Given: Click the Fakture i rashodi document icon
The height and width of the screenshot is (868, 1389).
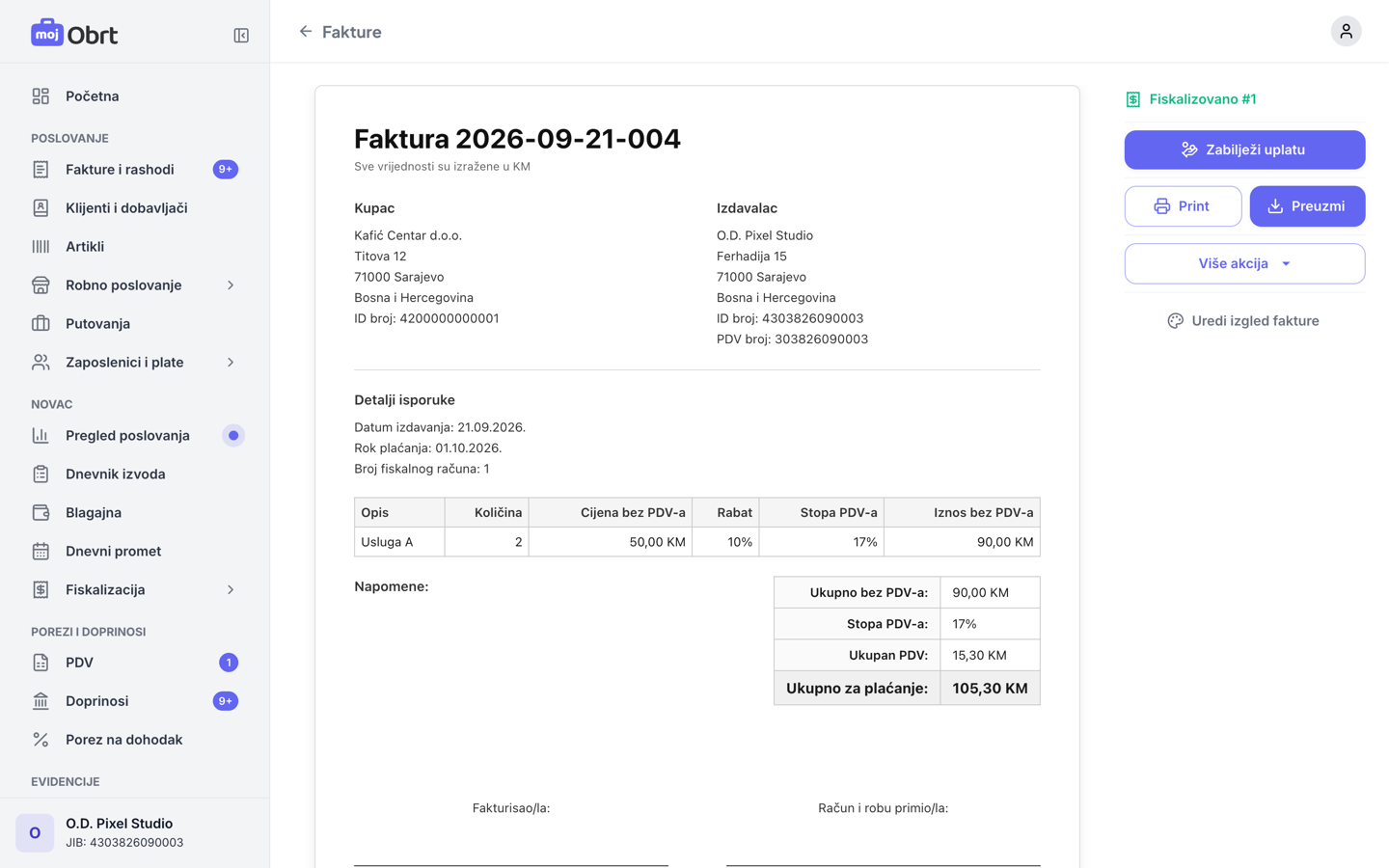Looking at the screenshot, I should pos(41,170).
